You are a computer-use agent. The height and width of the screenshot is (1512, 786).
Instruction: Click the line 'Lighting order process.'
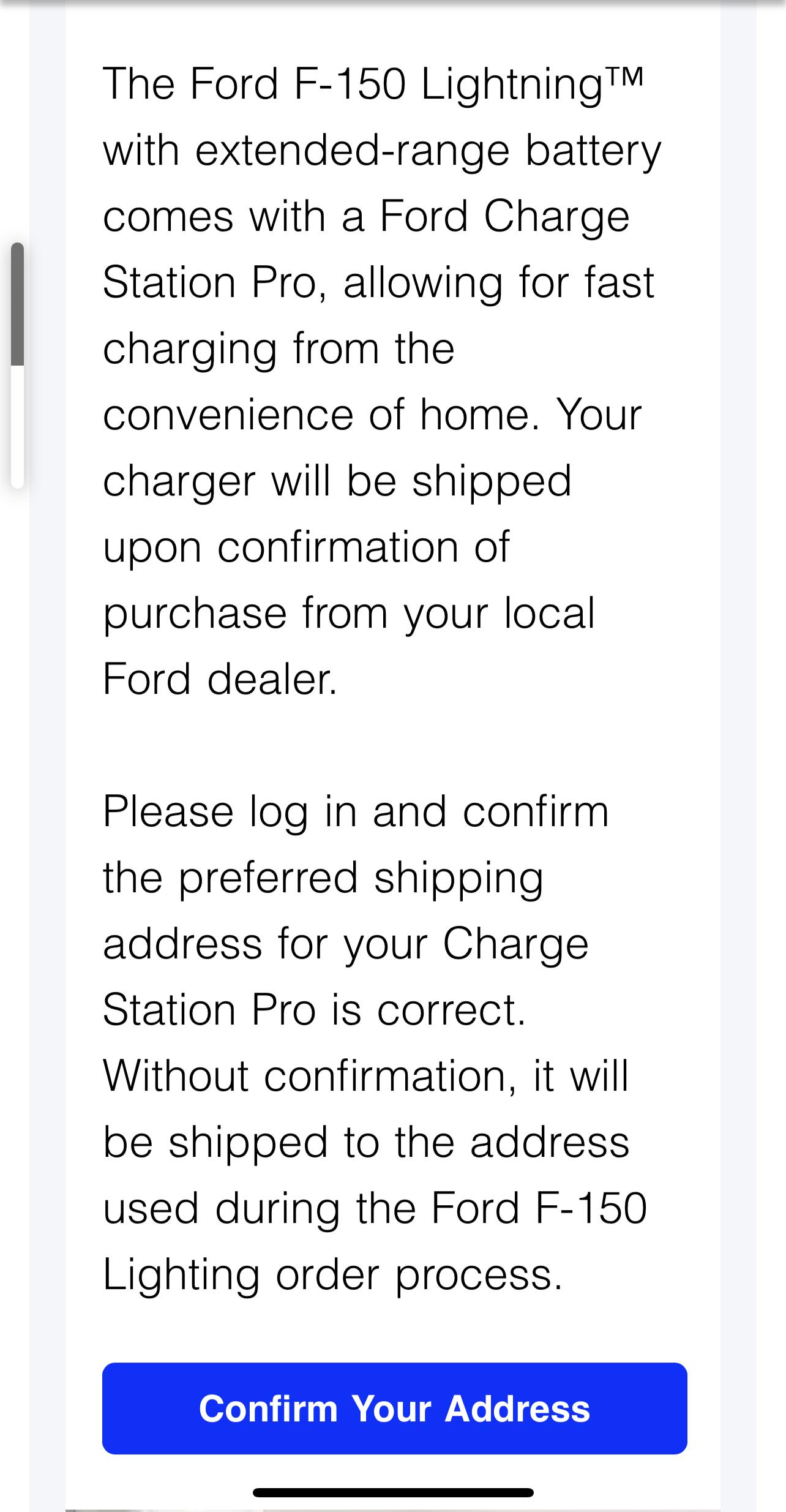332,1275
